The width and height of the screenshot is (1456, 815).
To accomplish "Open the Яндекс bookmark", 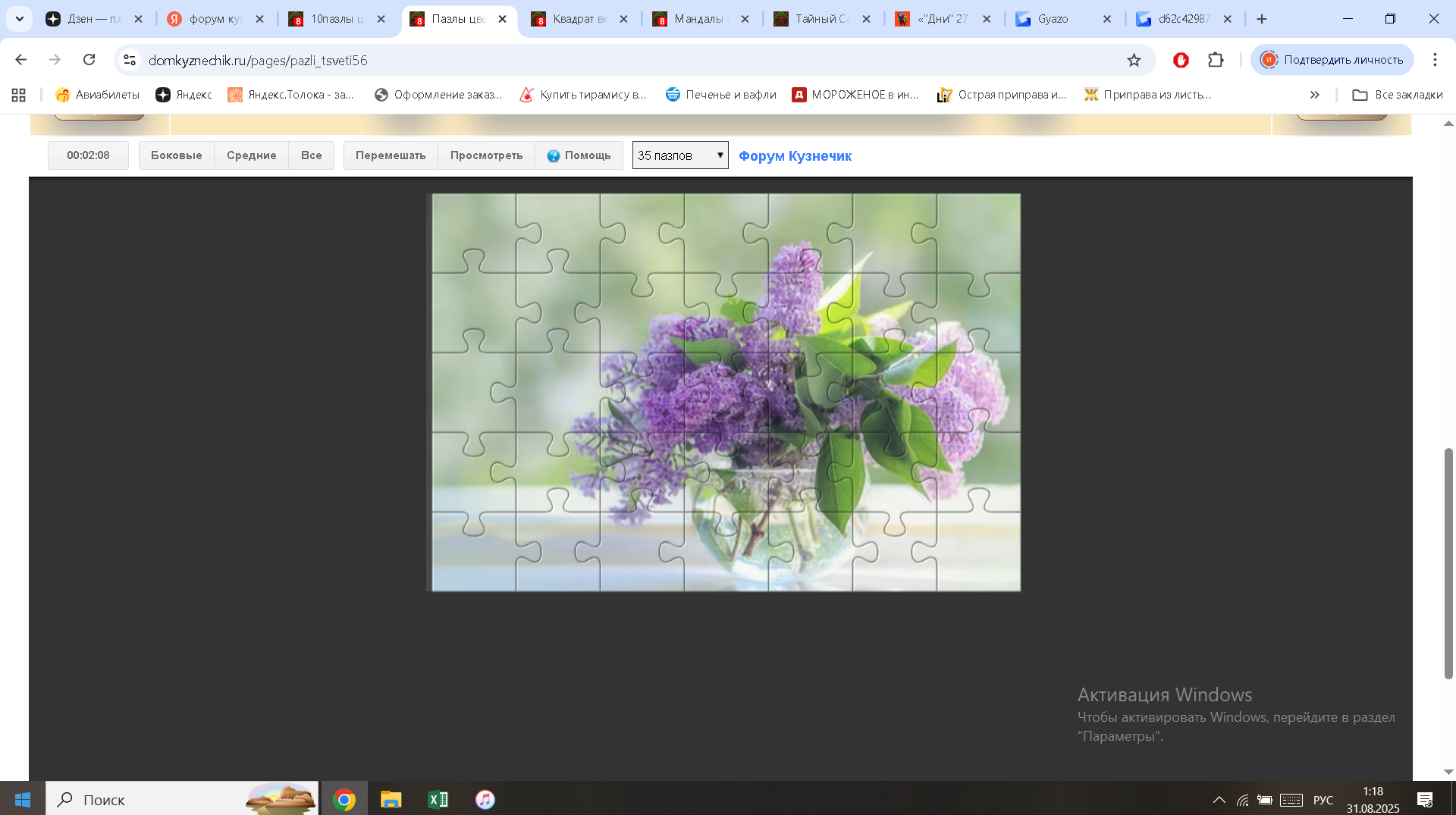I will point(184,95).
